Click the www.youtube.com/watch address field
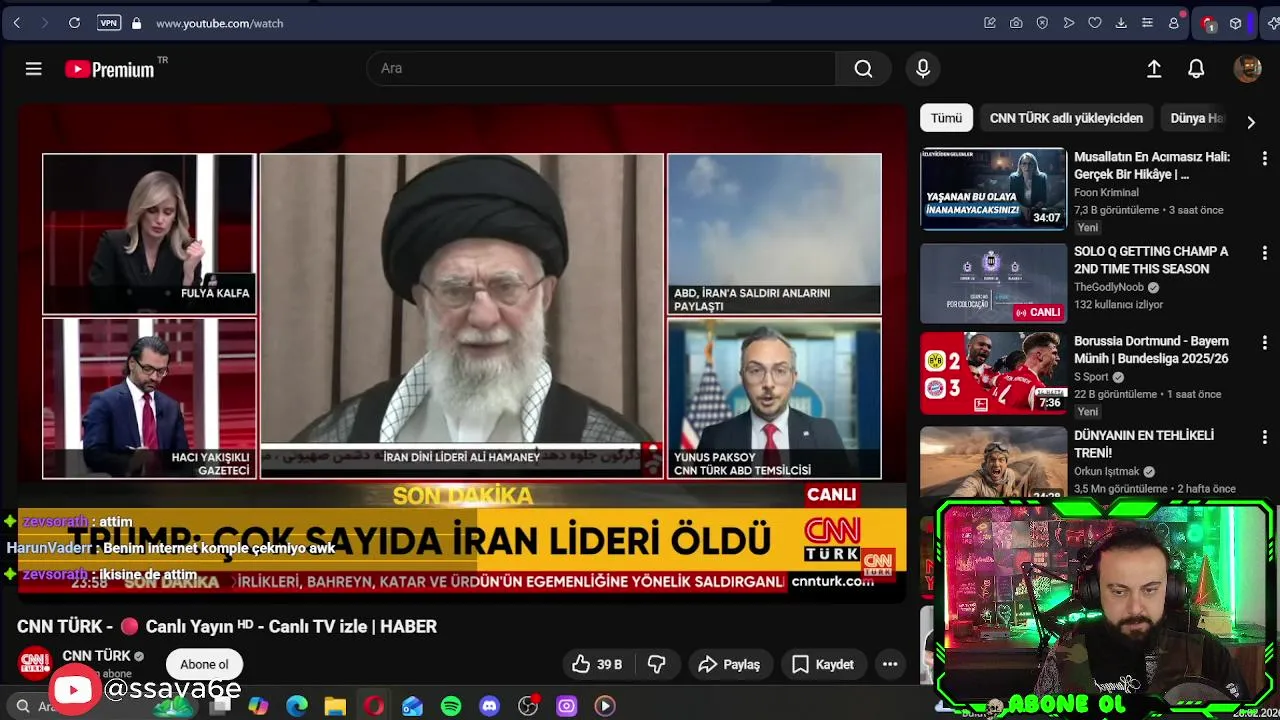This screenshot has height=720, width=1280. pos(219,23)
